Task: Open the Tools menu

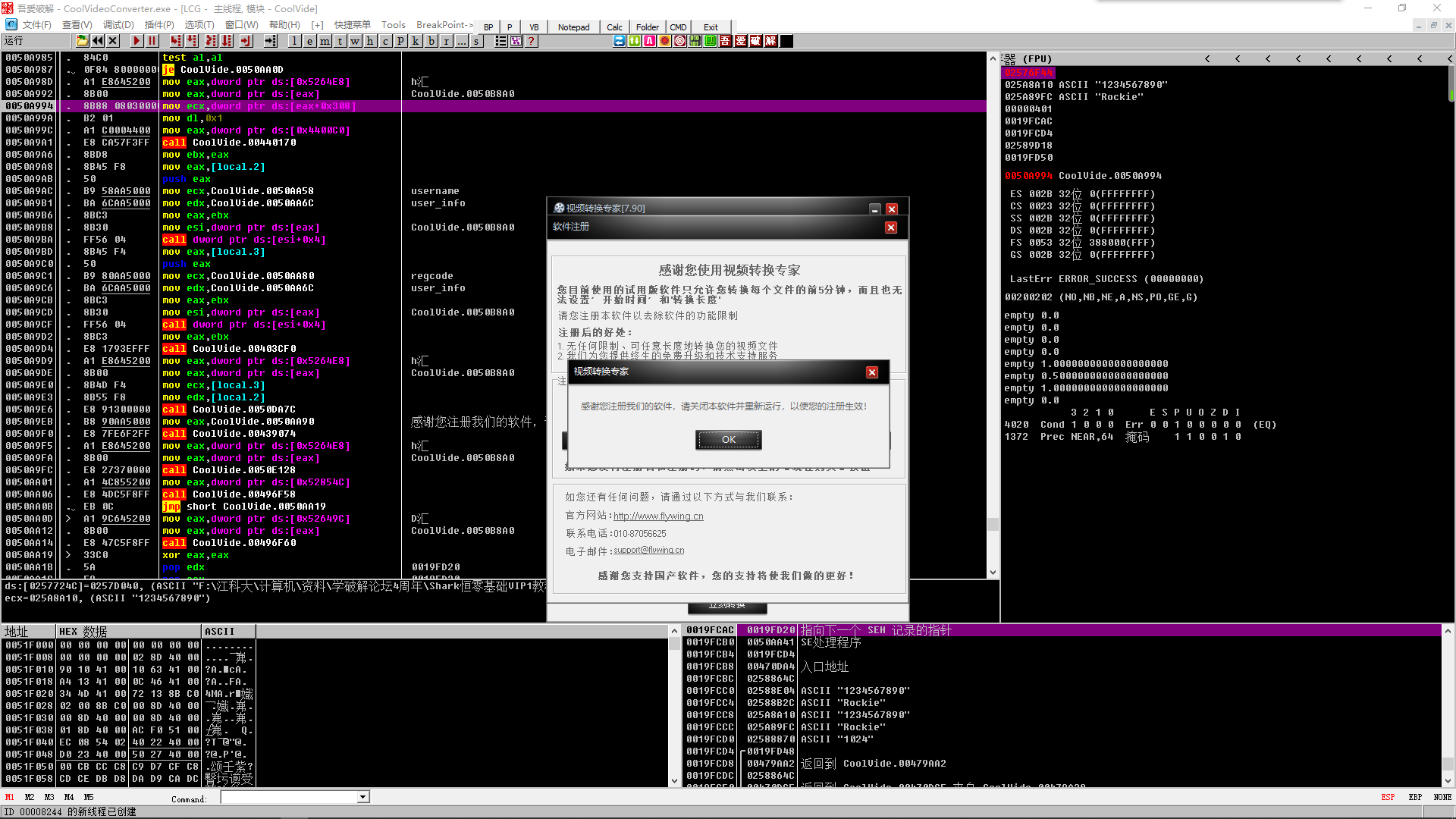Action: pos(393,25)
